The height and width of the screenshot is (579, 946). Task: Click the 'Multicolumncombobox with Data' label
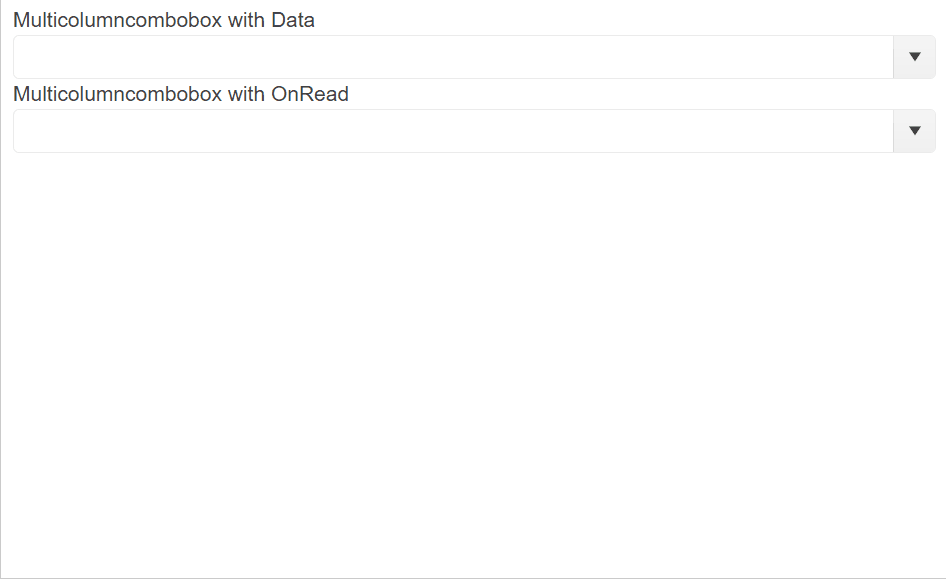pos(163,20)
